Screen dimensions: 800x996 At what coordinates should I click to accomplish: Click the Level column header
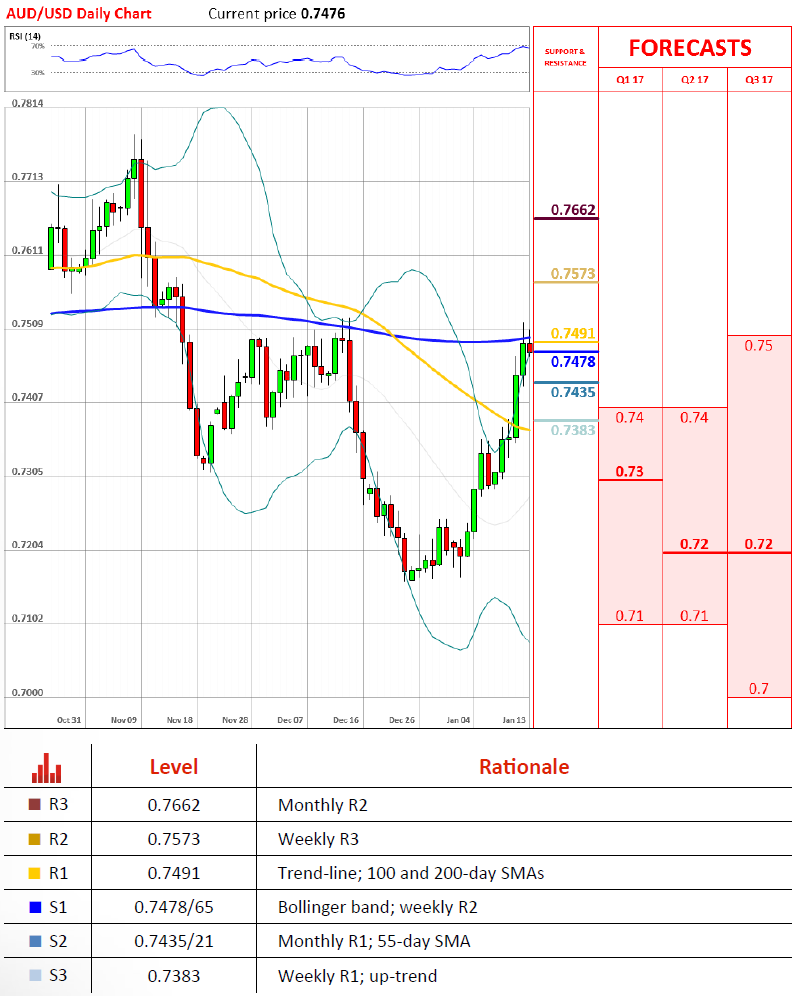[174, 767]
